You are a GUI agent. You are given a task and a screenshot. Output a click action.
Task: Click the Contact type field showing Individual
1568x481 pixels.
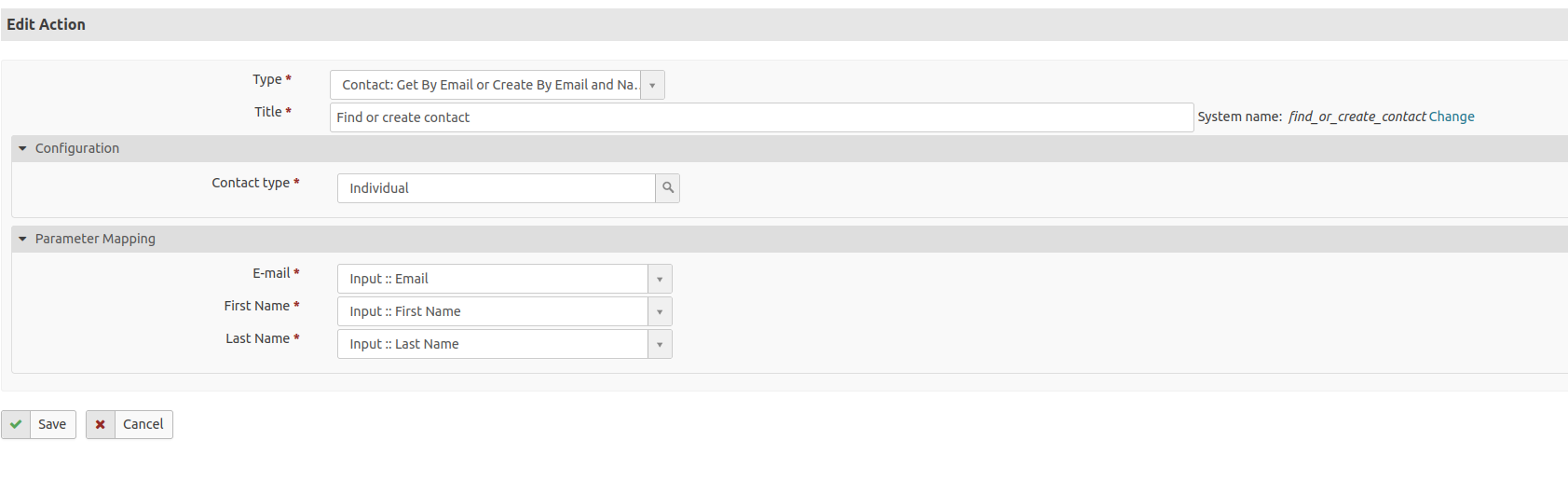pyautogui.click(x=496, y=188)
